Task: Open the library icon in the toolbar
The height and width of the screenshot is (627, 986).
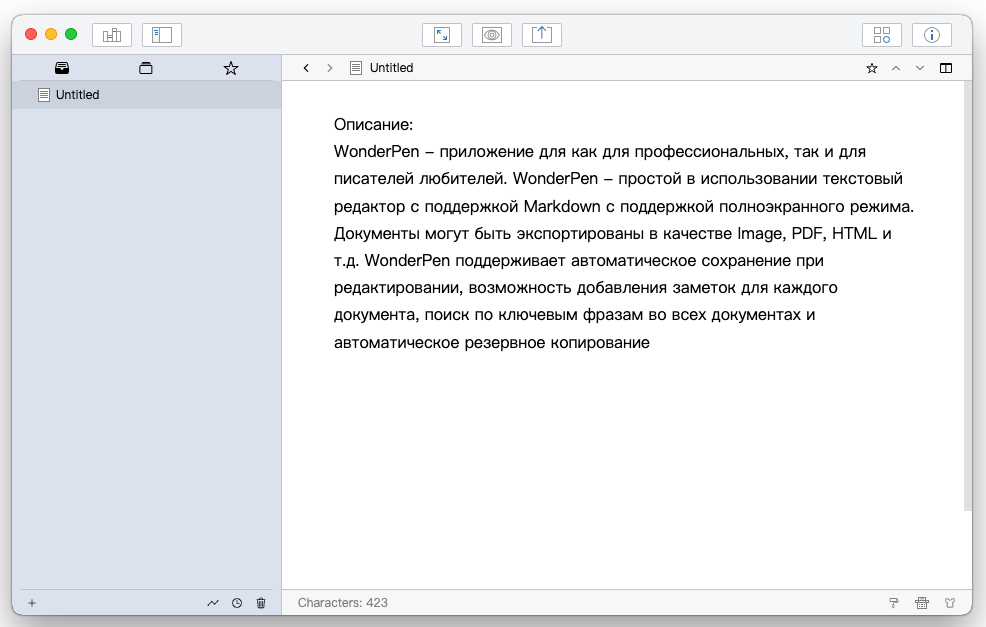Action: point(112,35)
